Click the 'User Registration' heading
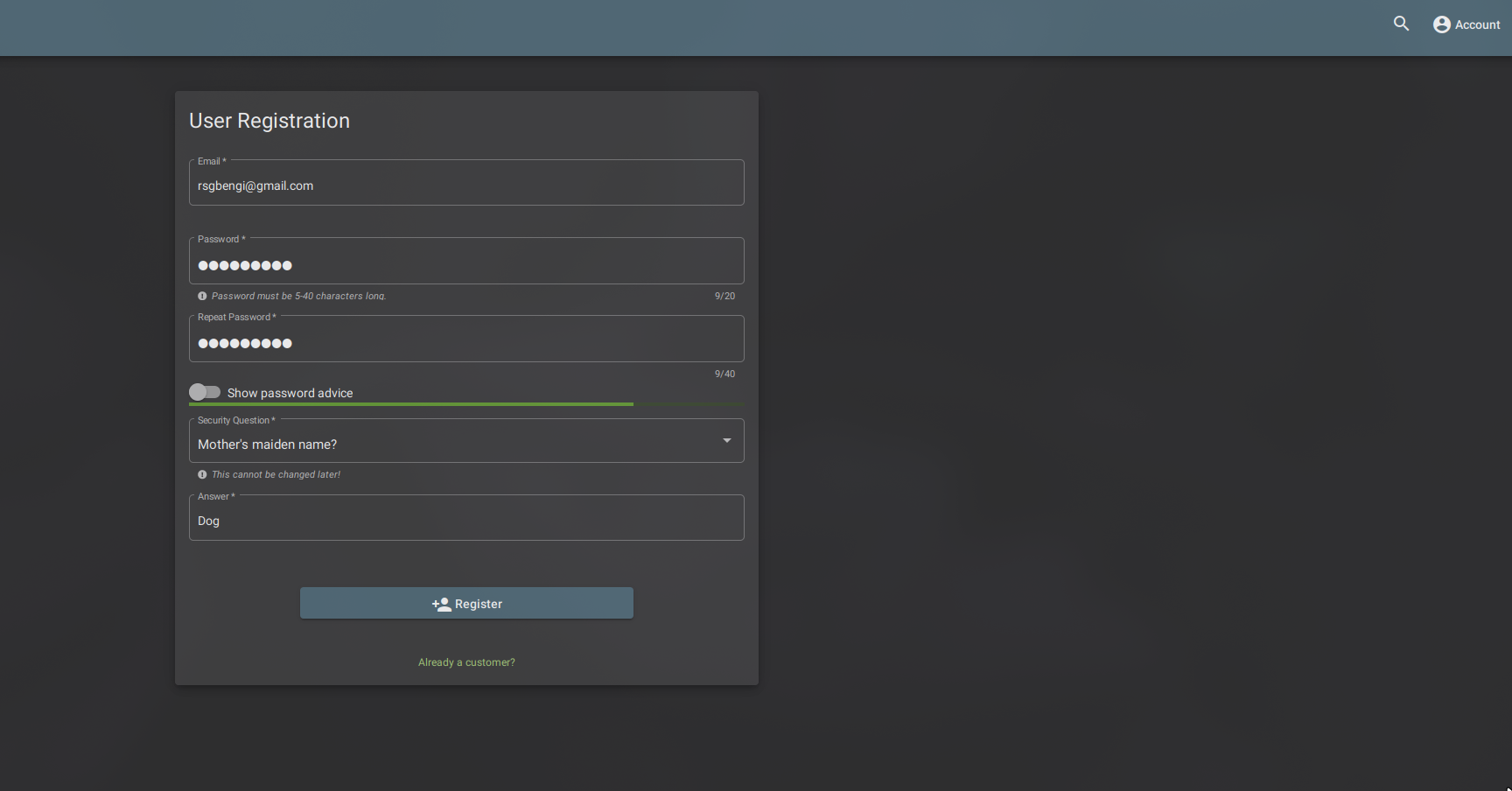 269,121
